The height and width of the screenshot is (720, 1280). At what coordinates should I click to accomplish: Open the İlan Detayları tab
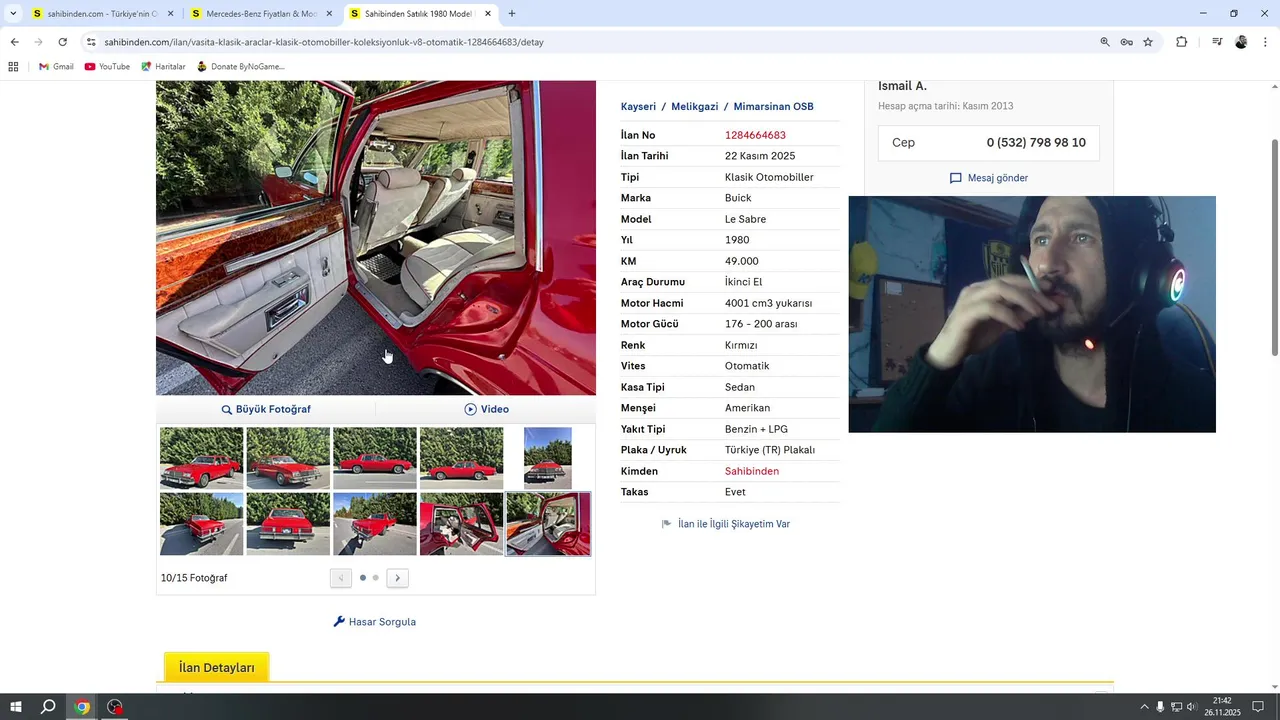[x=217, y=667]
